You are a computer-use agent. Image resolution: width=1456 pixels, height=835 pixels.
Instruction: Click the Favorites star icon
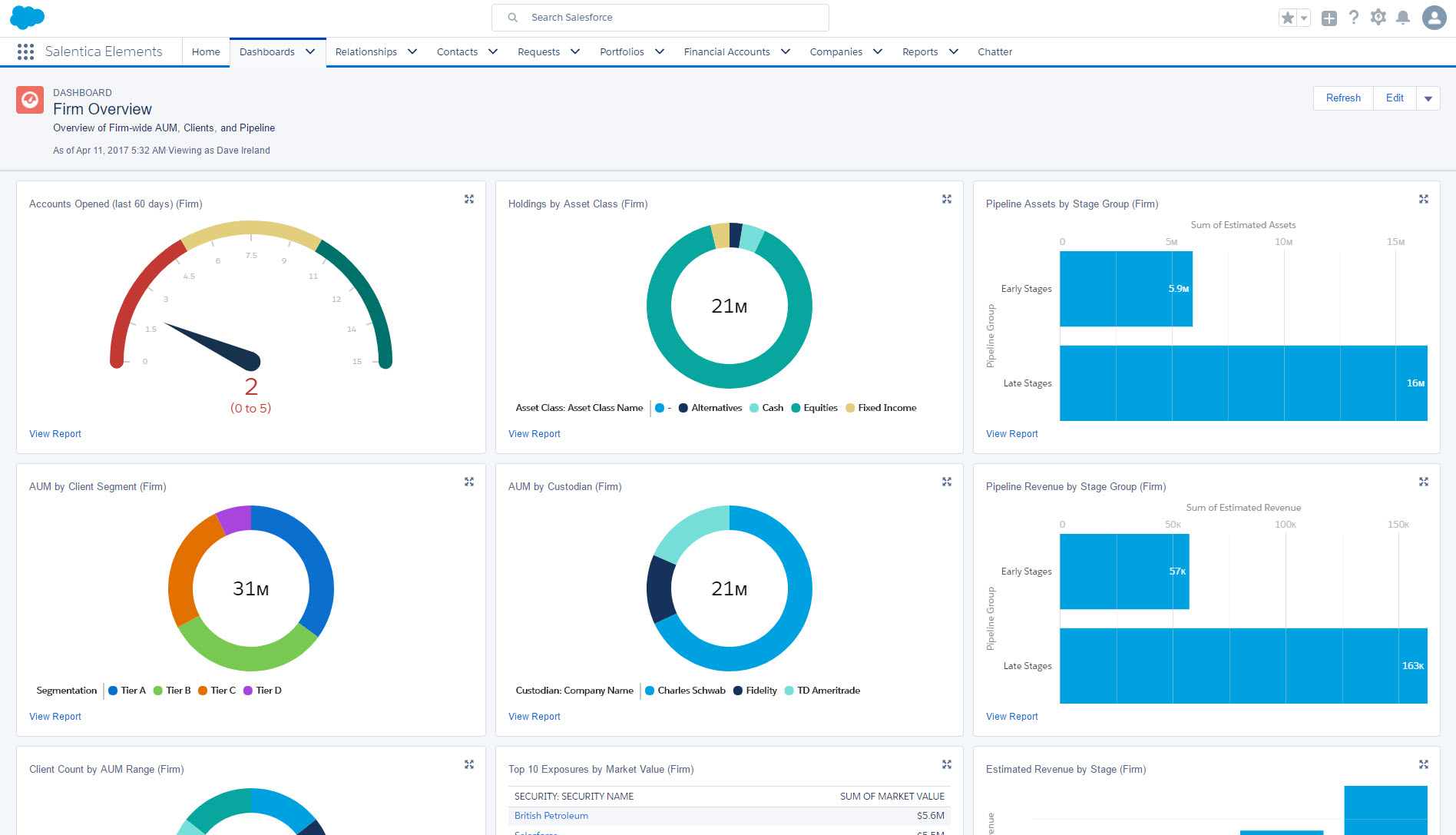coord(1288,18)
